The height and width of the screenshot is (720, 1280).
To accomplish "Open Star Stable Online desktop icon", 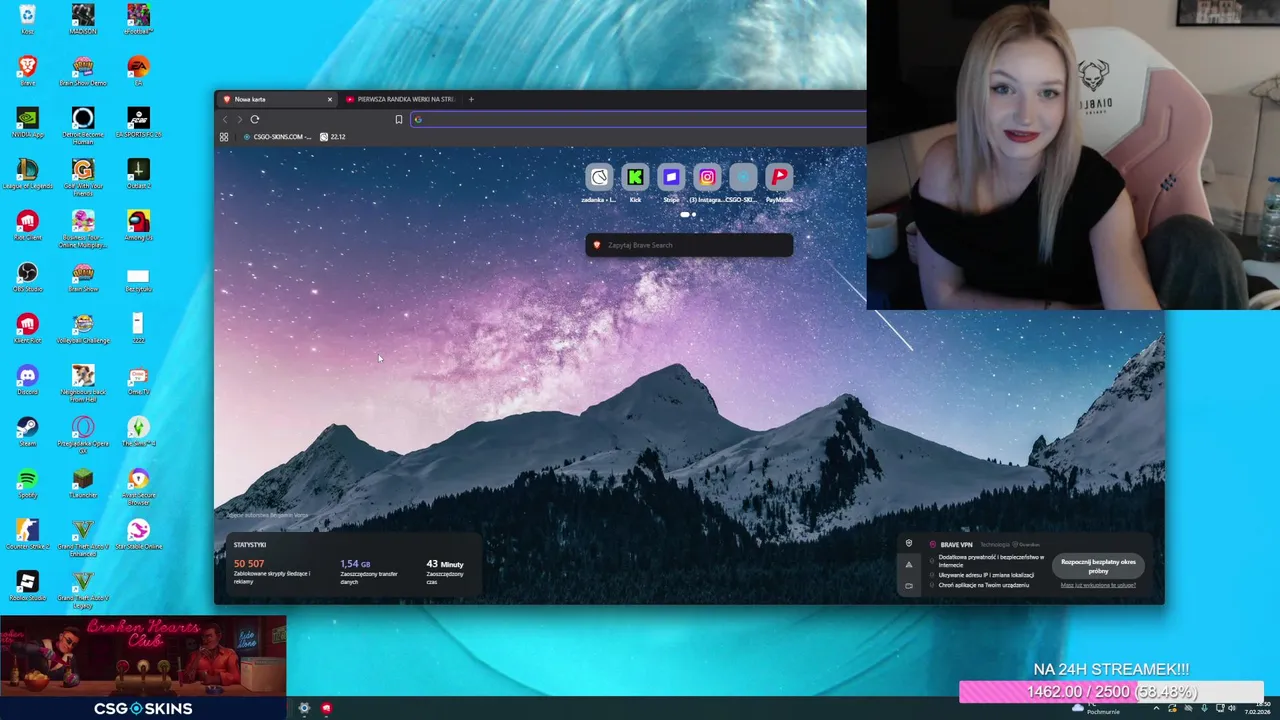I will coord(139,534).
